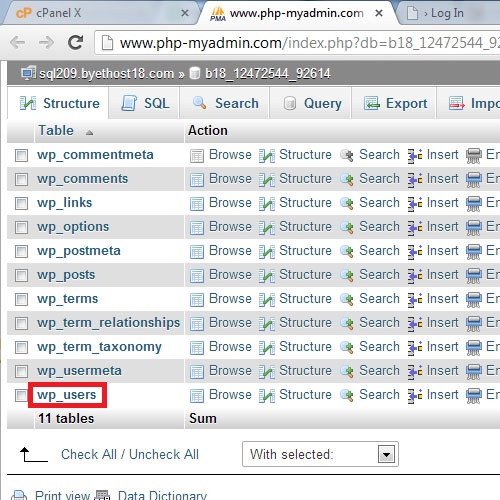Click Search text for wp_posts
This screenshot has height=500, width=500.
(379, 275)
